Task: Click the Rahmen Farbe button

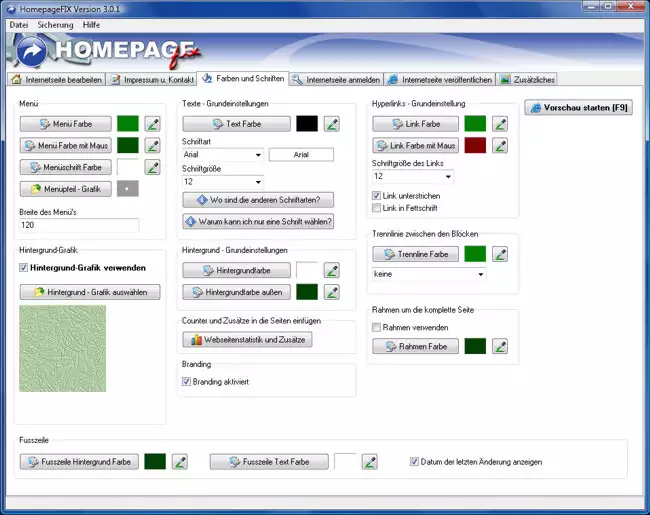Action: 415,346
